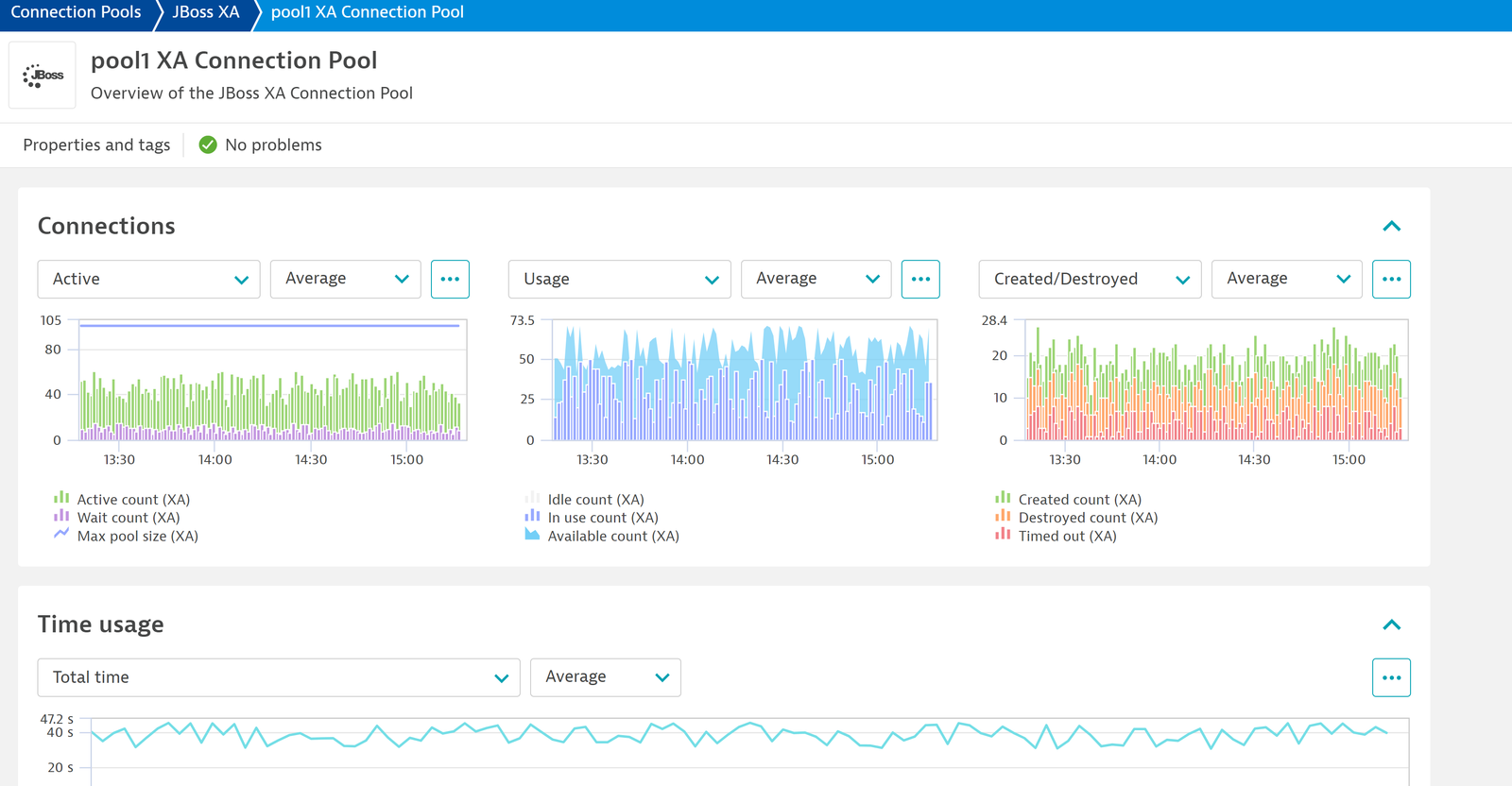The width and height of the screenshot is (1512, 786).
Task: Click the No problems status link
Action: click(273, 145)
